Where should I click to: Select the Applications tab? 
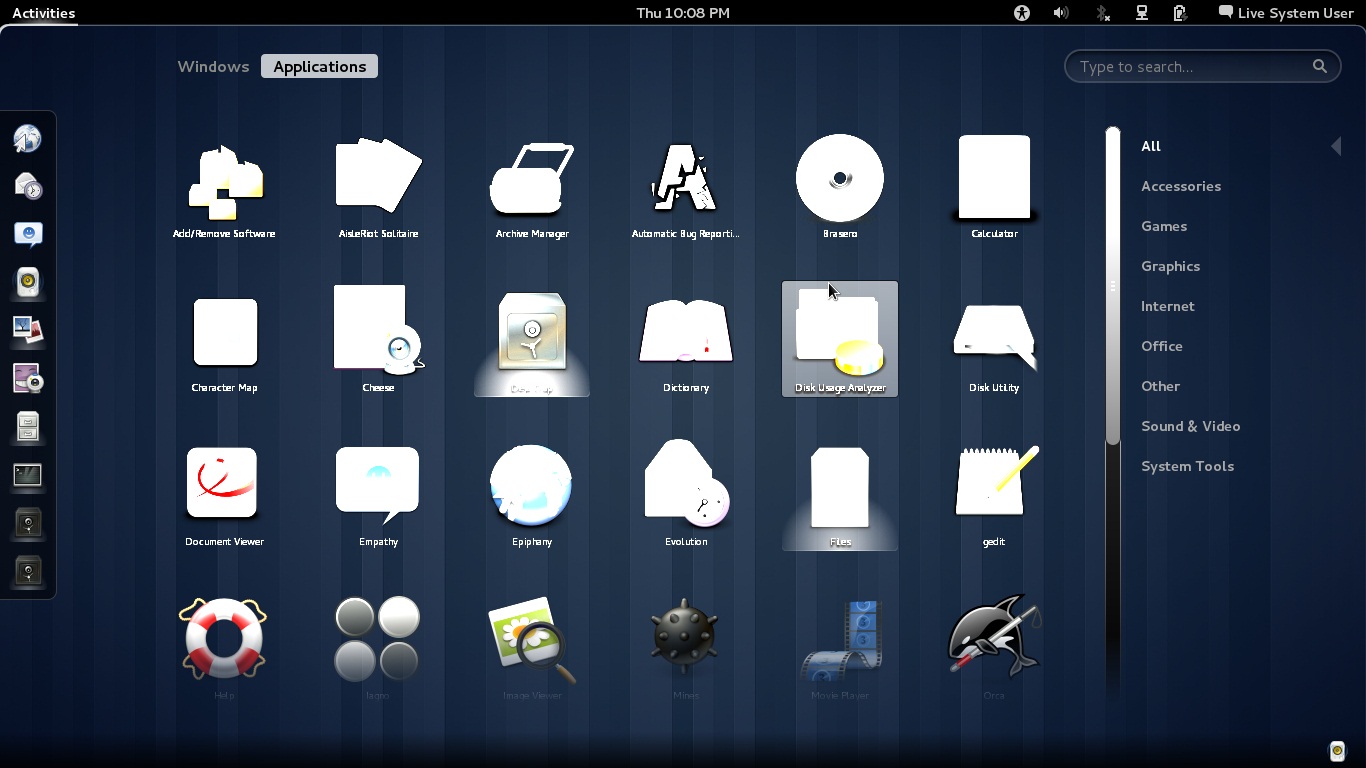(319, 67)
